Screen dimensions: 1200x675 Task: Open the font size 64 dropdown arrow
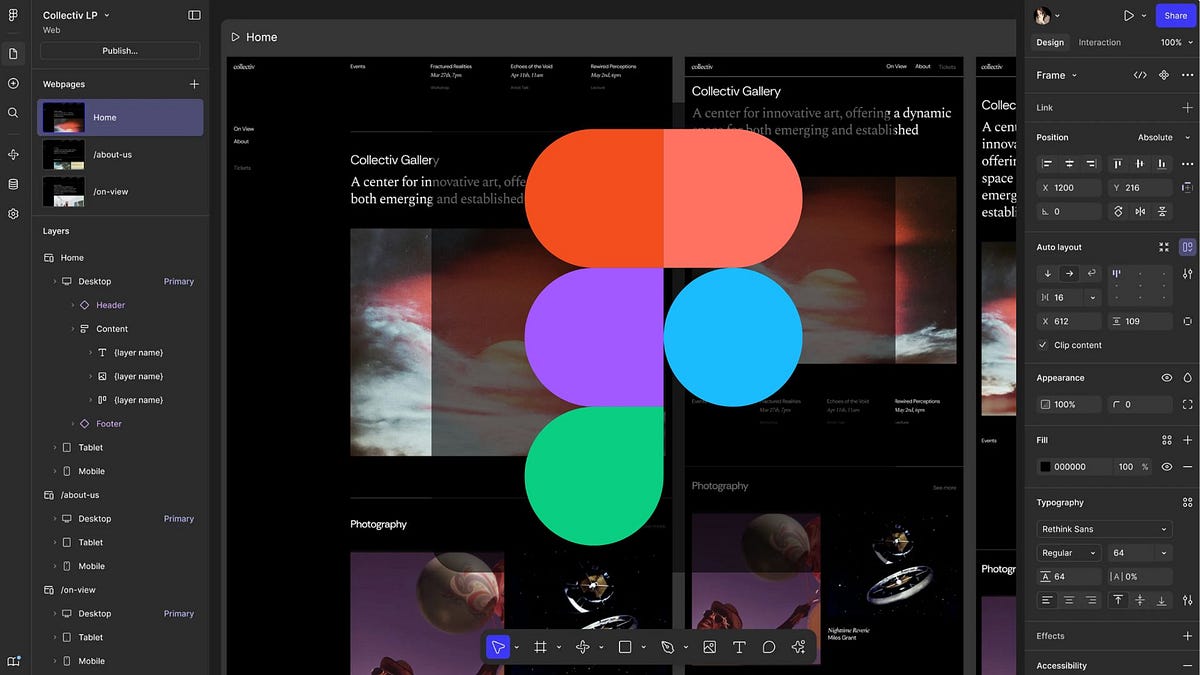point(1164,553)
